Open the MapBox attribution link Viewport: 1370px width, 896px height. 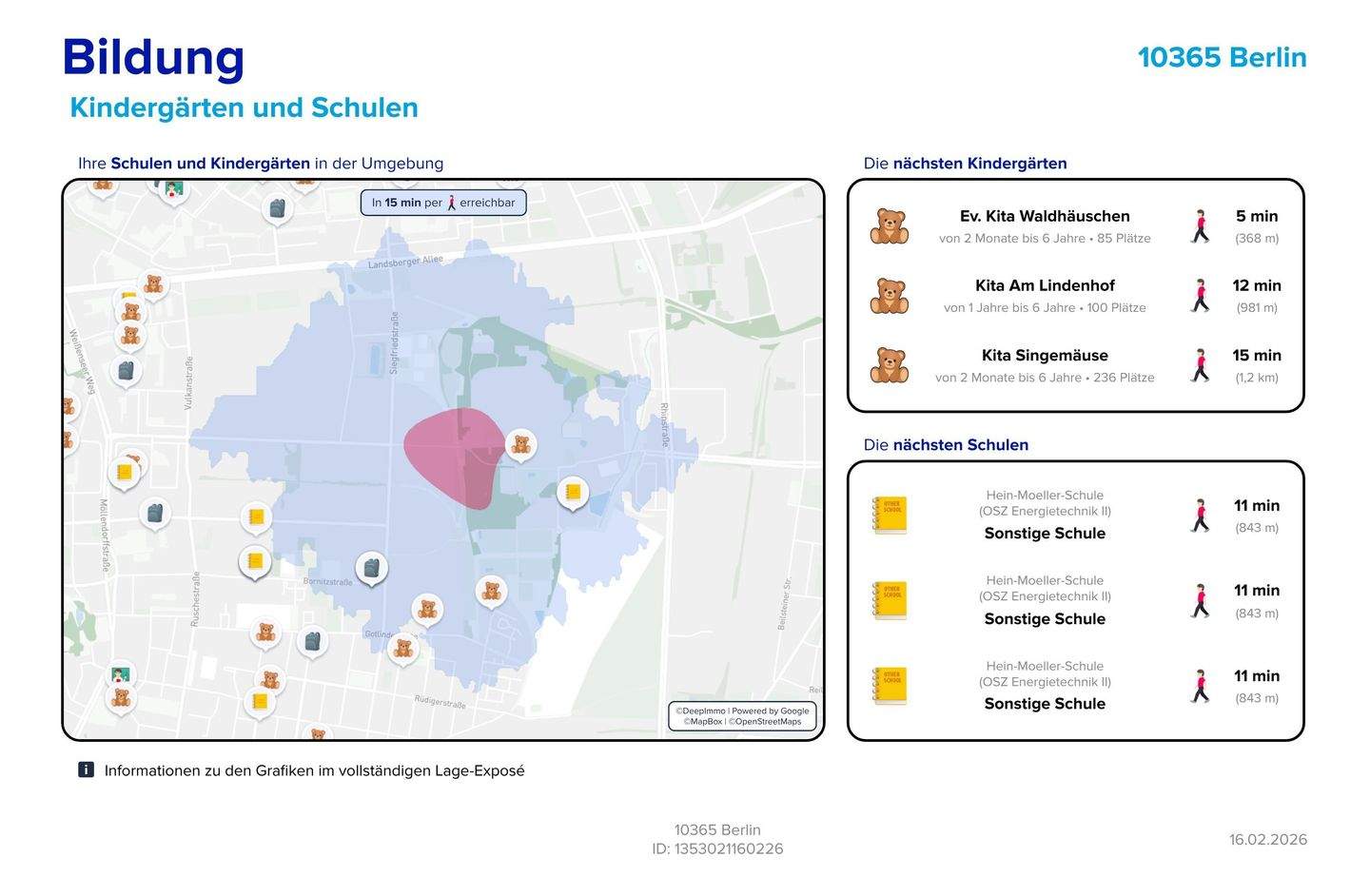pyautogui.click(x=703, y=722)
